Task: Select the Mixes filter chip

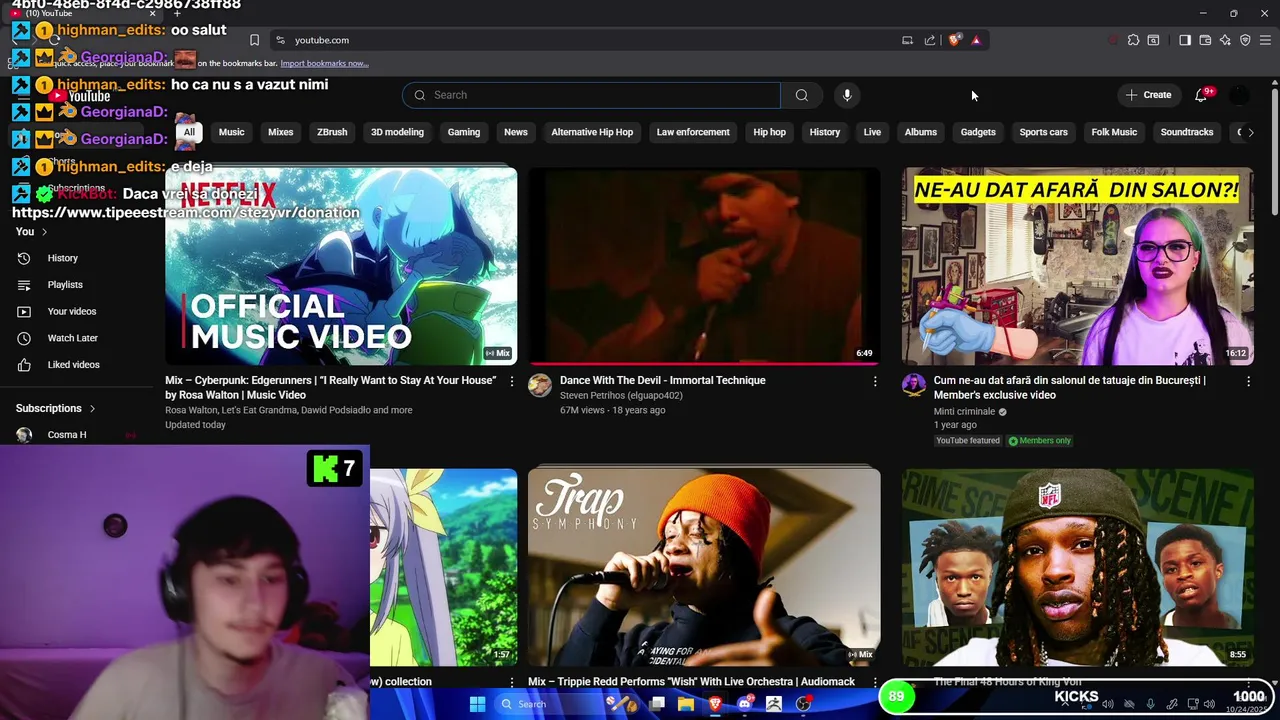Action: (280, 132)
